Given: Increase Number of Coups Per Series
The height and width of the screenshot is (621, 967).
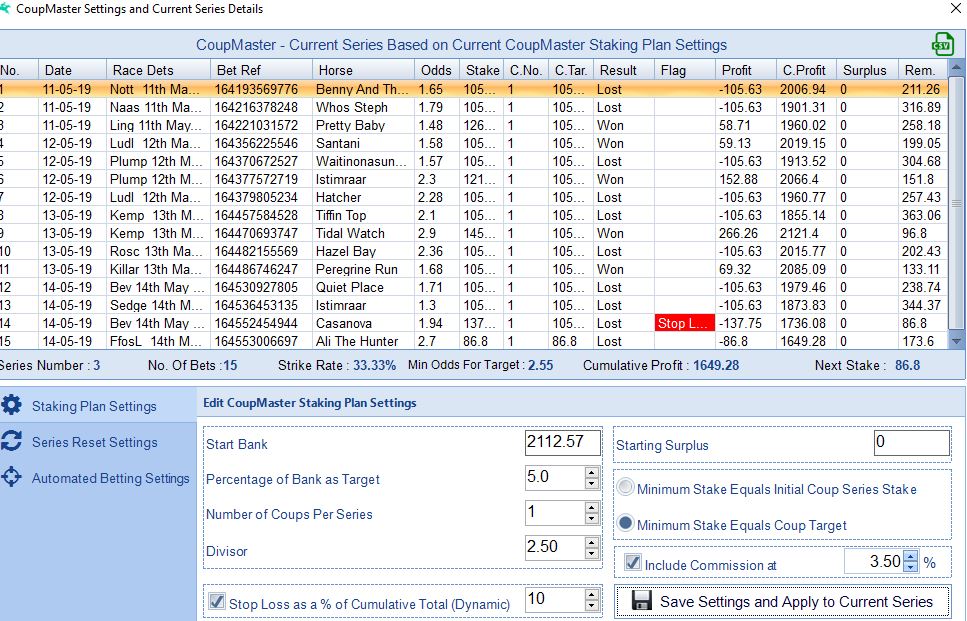Looking at the screenshot, I should tap(591, 508).
